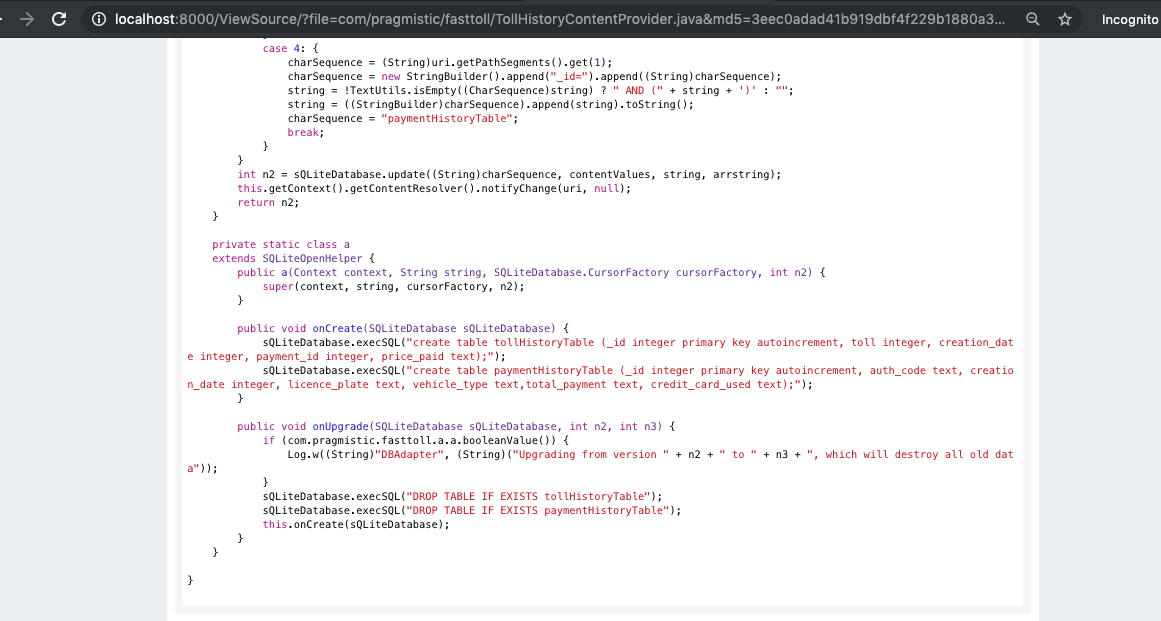The height and width of the screenshot is (621, 1161).
Task: Click the browser forward arrow
Action: 26,19
